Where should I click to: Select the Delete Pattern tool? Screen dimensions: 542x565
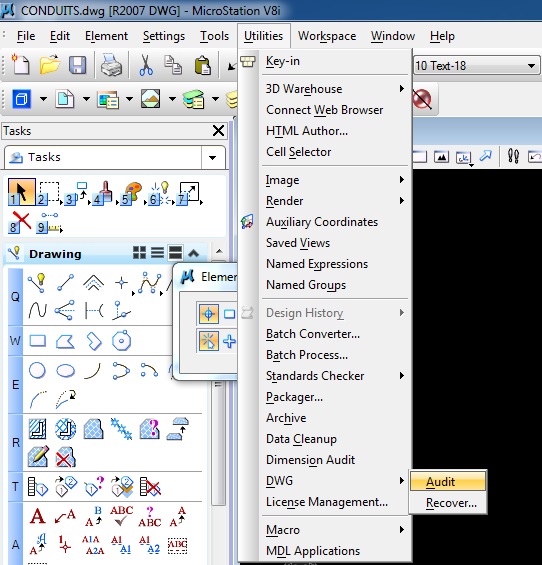point(65,457)
